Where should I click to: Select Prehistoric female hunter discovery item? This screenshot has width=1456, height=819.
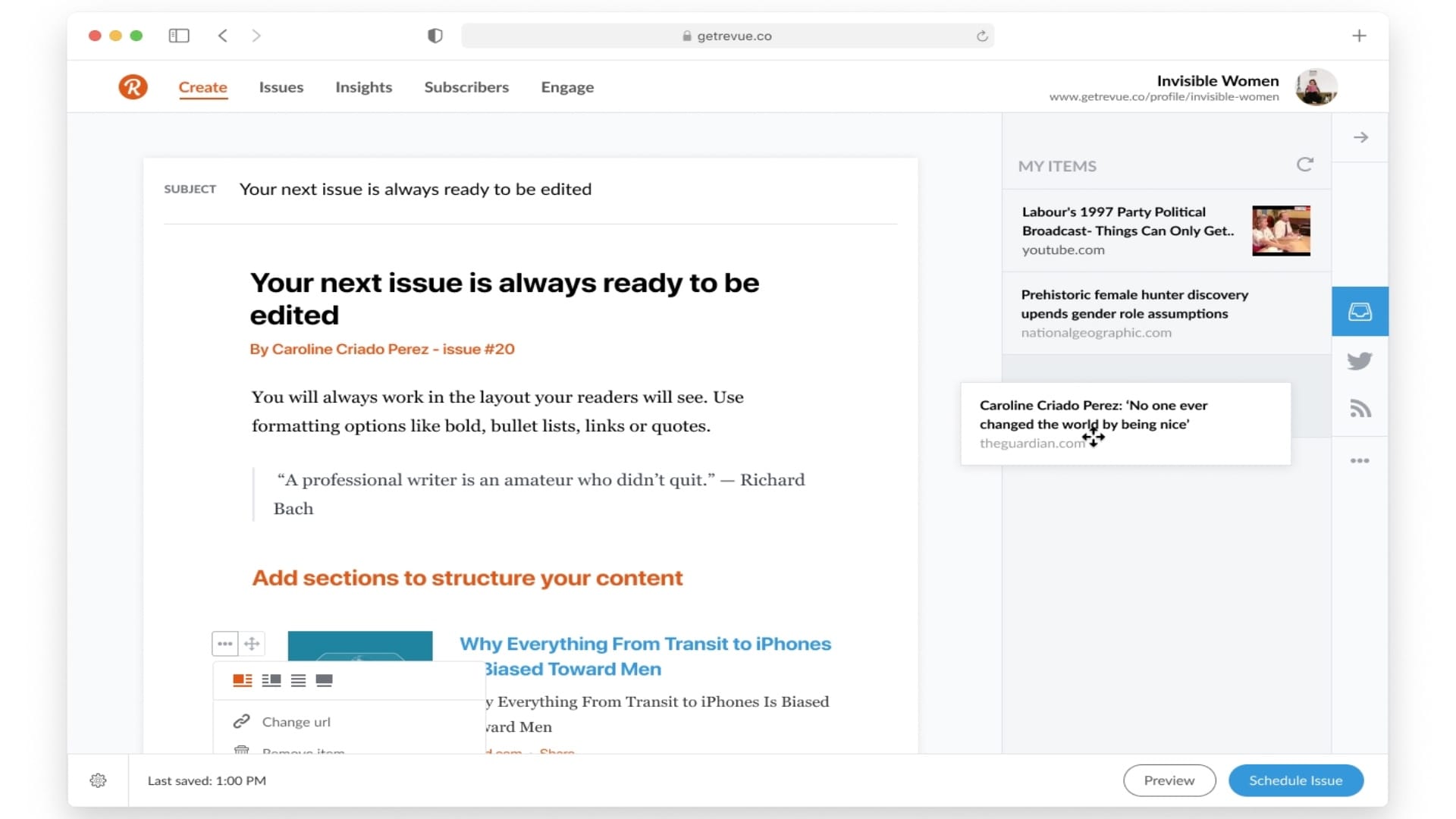tap(1166, 313)
